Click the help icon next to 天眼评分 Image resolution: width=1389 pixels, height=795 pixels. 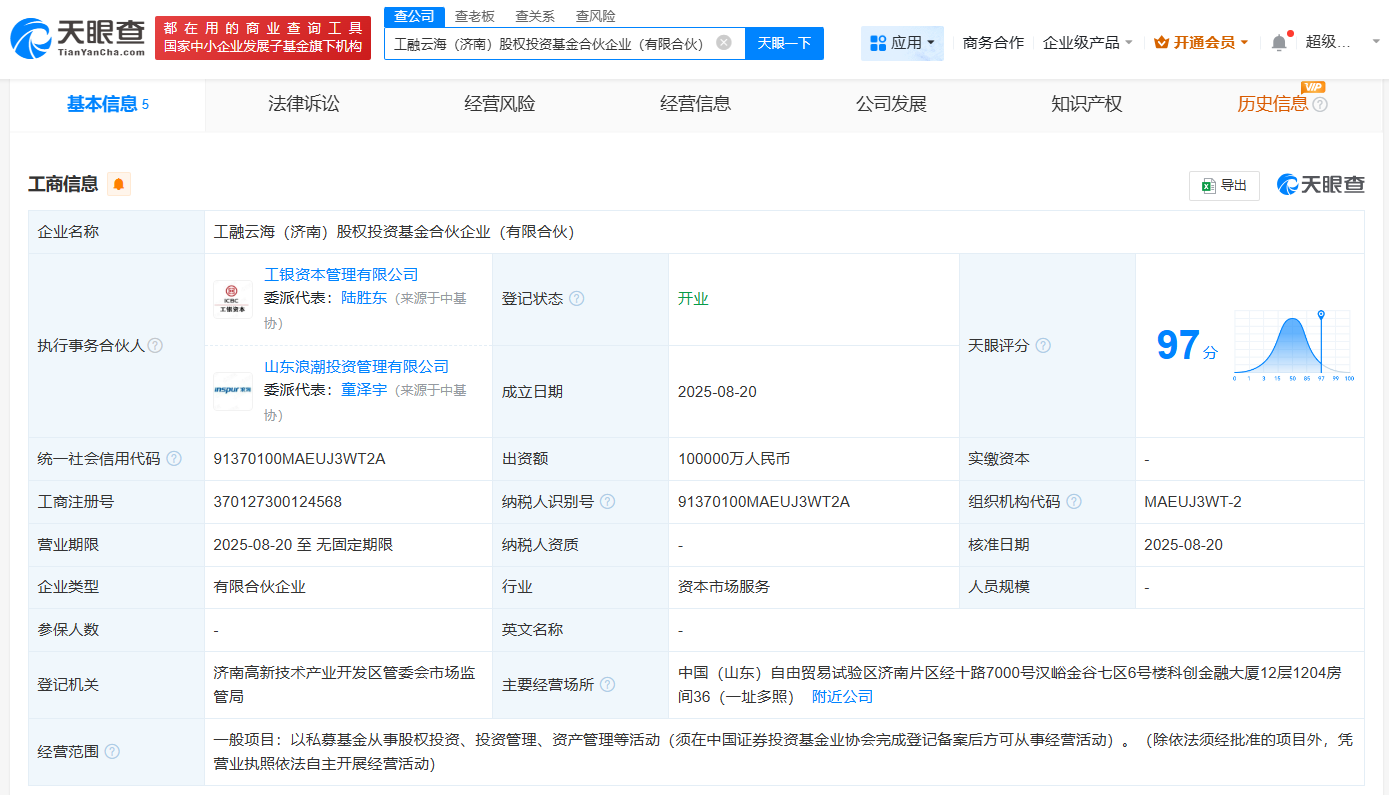click(x=1044, y=345)
